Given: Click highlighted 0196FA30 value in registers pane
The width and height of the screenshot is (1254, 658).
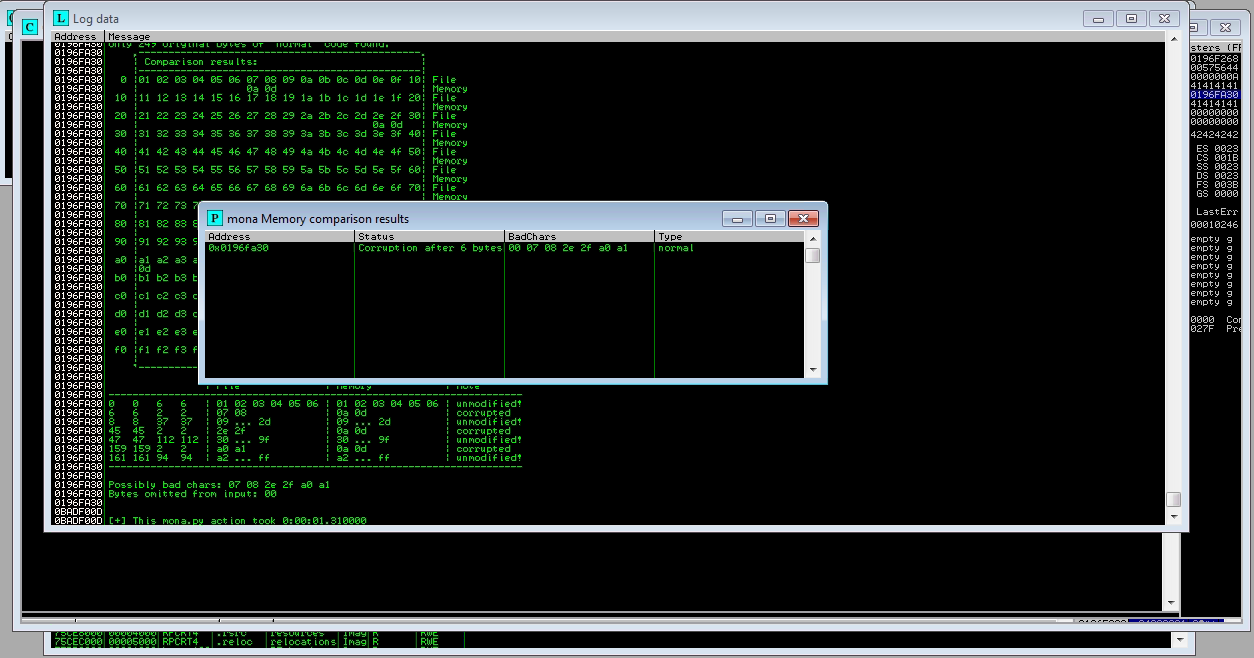Looking at the screenshot, I should 1215,95.
